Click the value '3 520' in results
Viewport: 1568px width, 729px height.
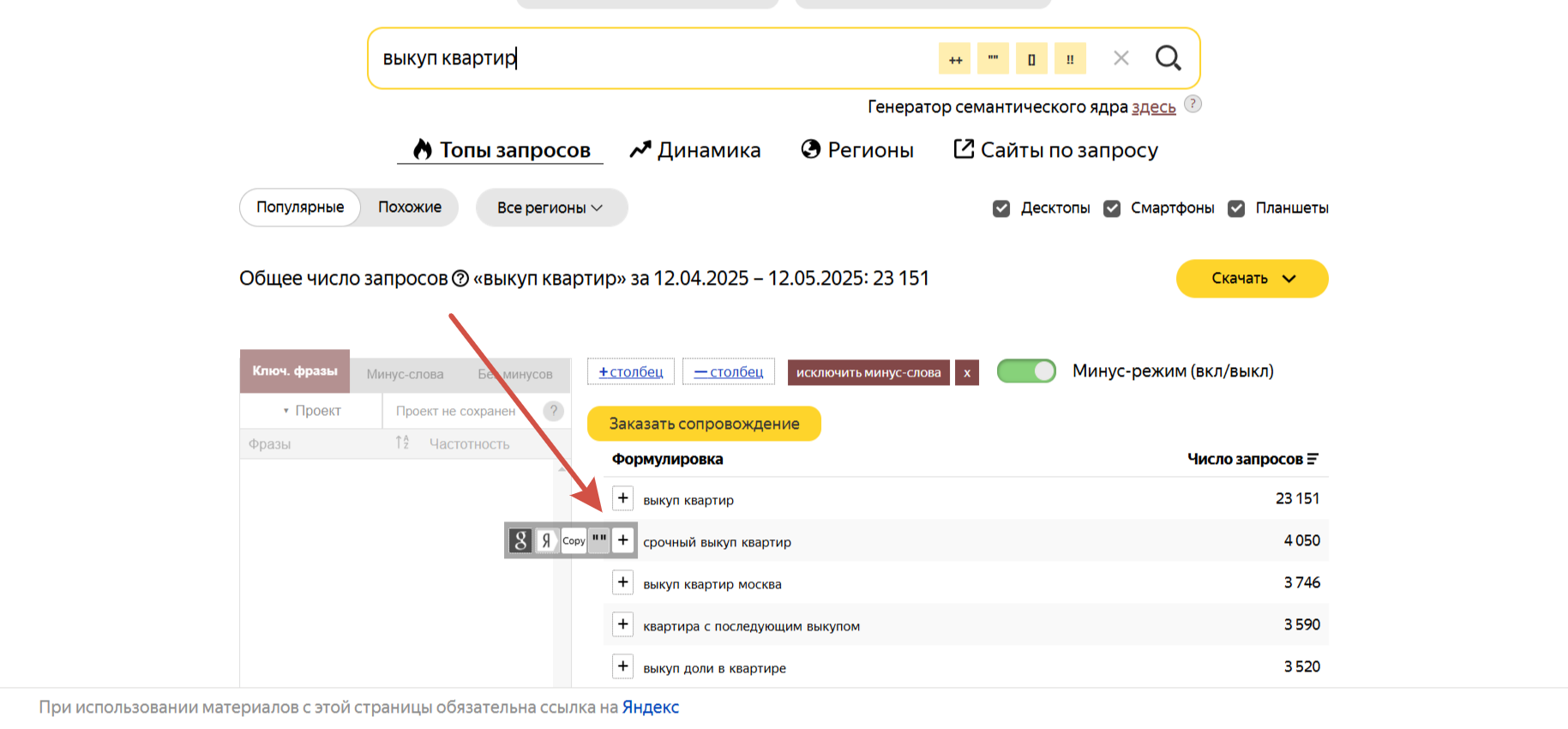click(1301, 666)
